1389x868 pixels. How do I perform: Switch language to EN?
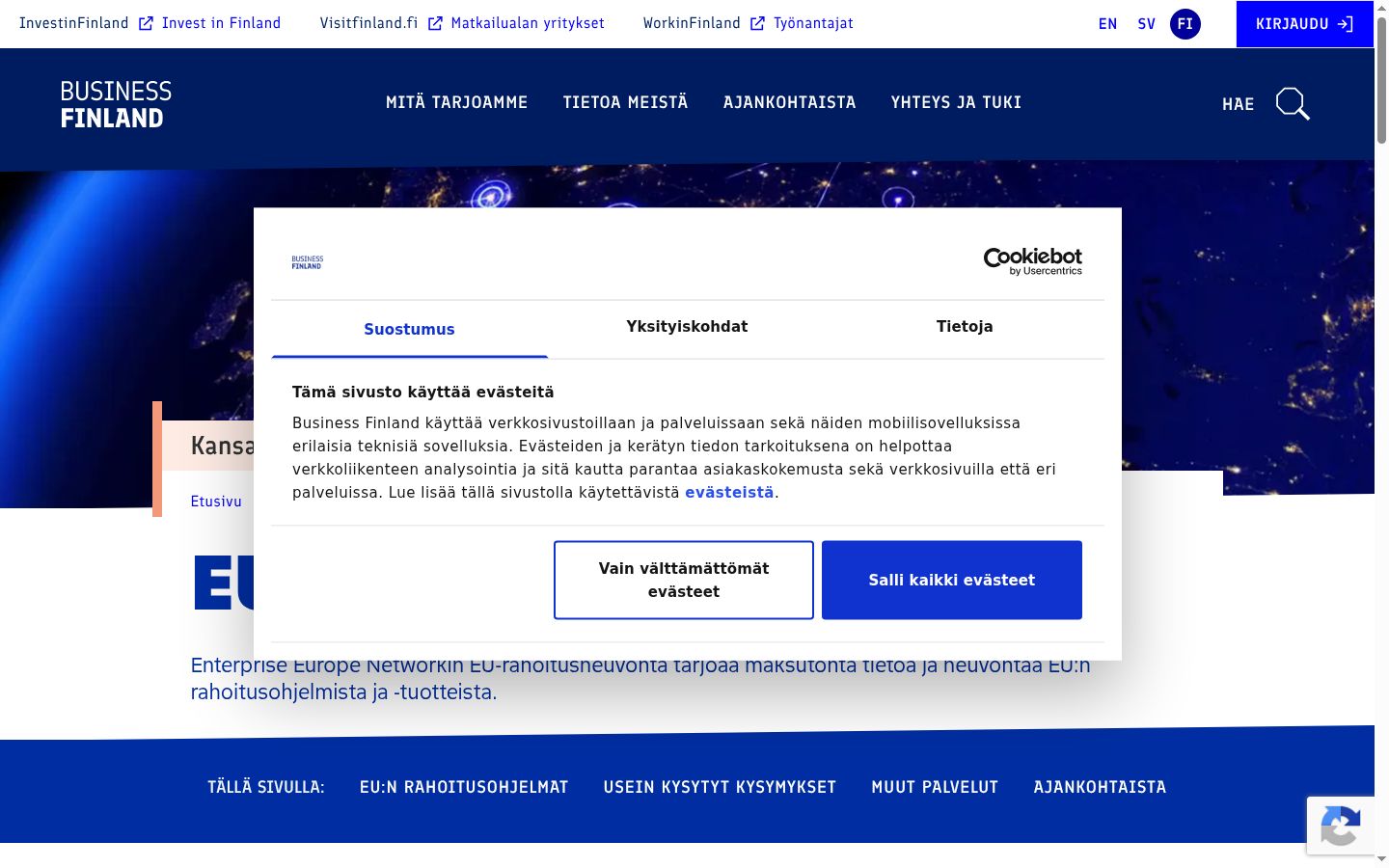pyautogui.click(x=1107, y=24)
